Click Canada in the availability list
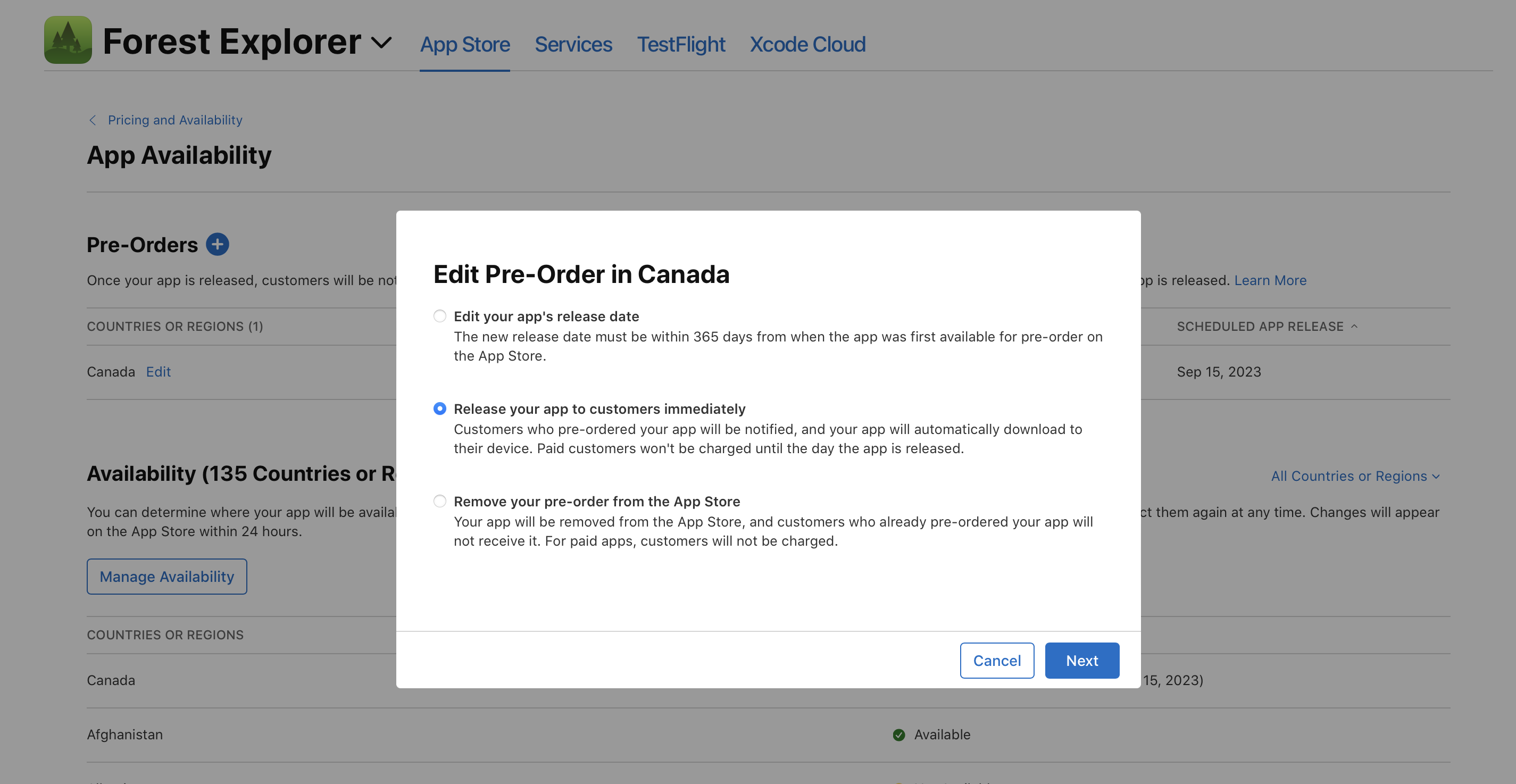The image size is (1516, 784). (111, 680)
